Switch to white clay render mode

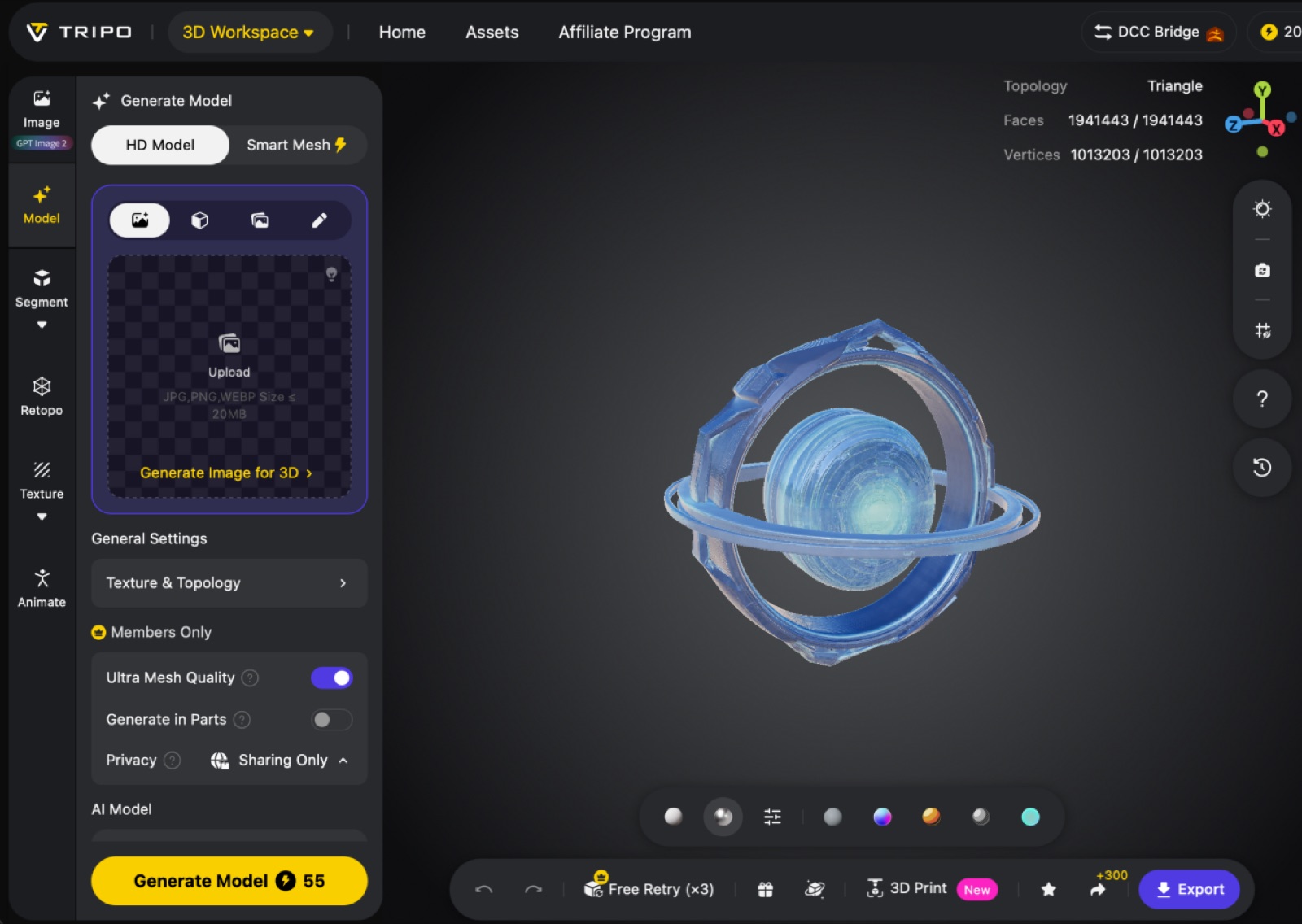(x=673, y=816)
